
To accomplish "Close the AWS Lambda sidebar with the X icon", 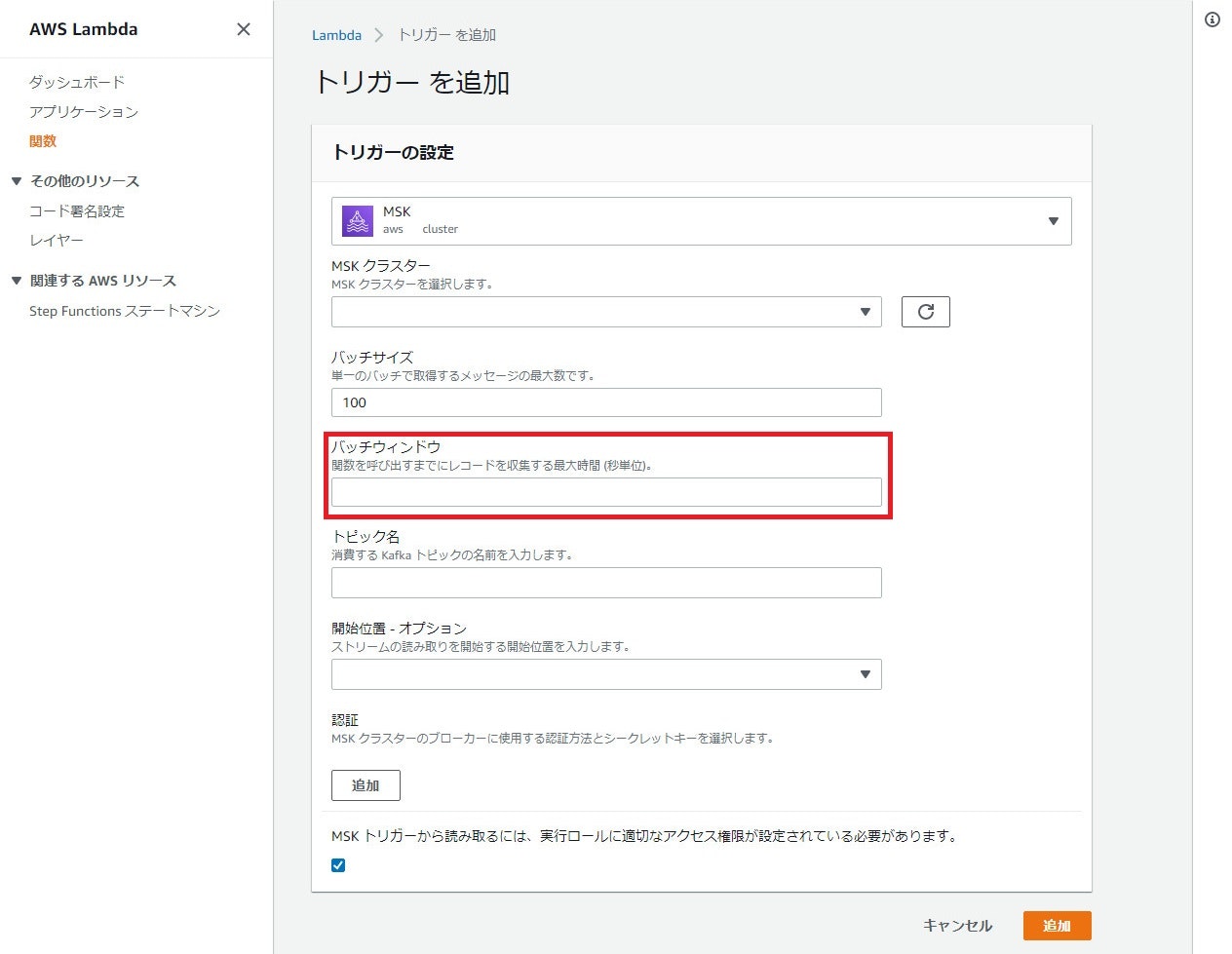I will pyautogui.click(x=244, y=29).
